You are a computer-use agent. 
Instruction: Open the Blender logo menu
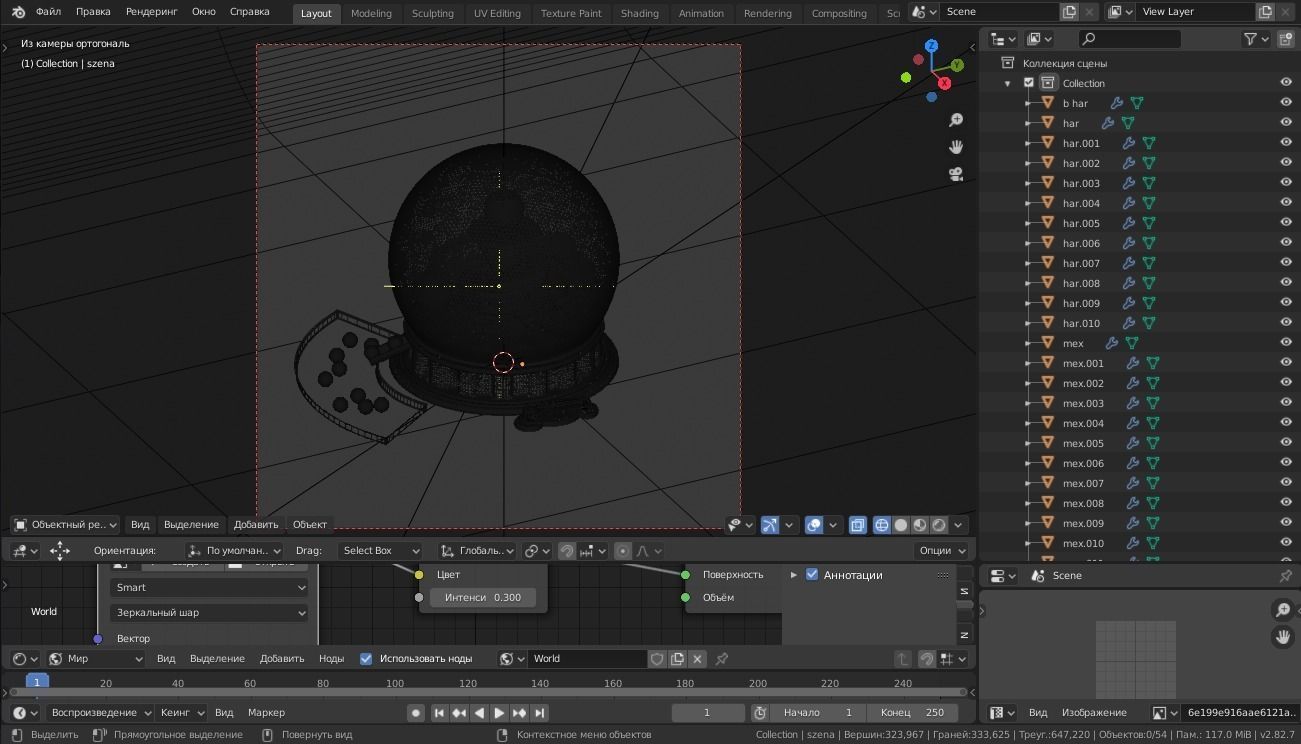click(x=18, y=12)
